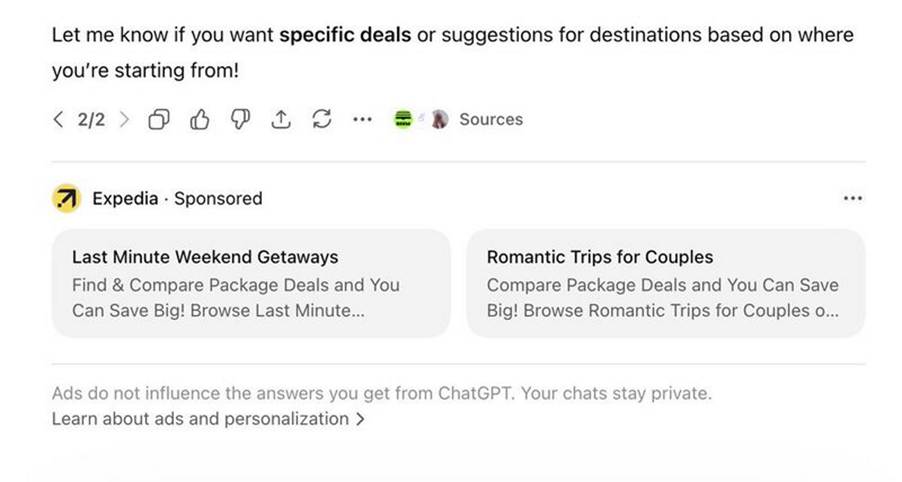
Task: Click the green source favicon
Action: pyautogui.click(x=403, y=120)
